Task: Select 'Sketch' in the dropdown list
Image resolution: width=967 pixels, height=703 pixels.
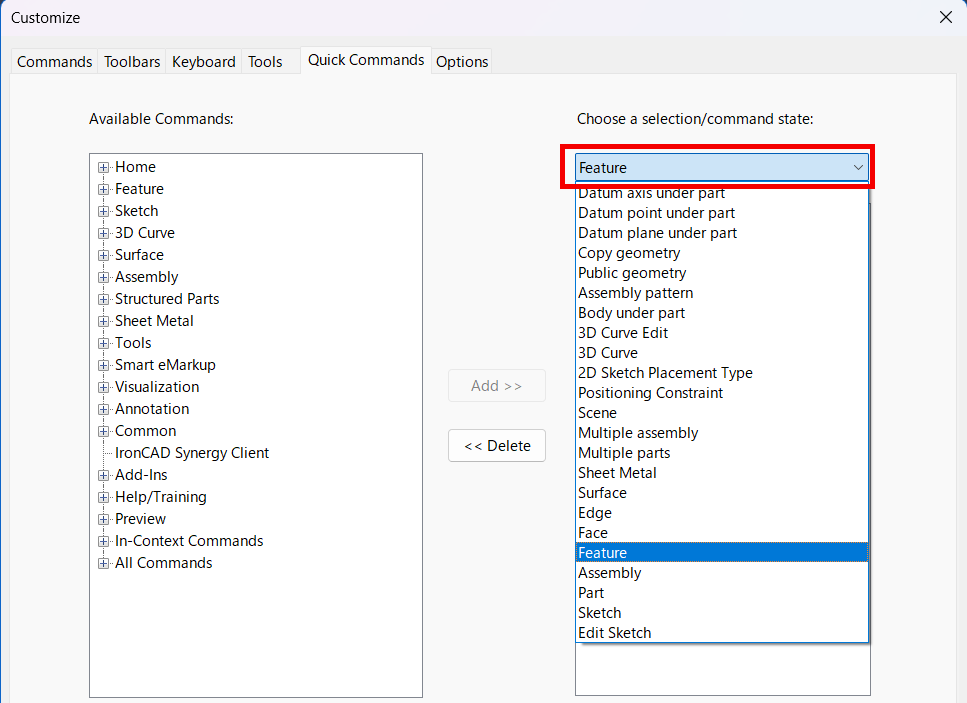Action: (722, 613)
